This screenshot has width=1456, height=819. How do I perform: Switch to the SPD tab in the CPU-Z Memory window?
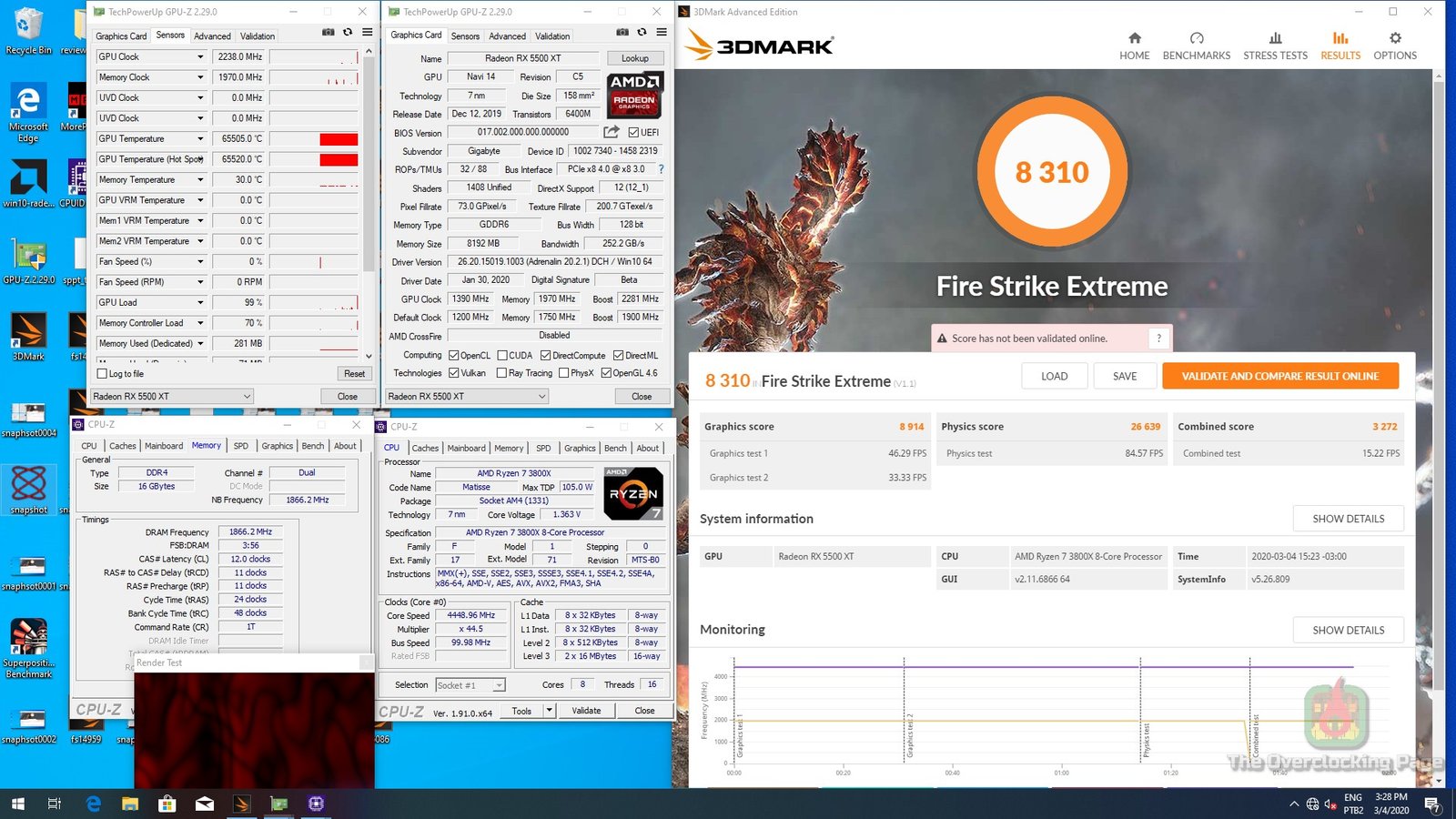(x=240, y=446)
